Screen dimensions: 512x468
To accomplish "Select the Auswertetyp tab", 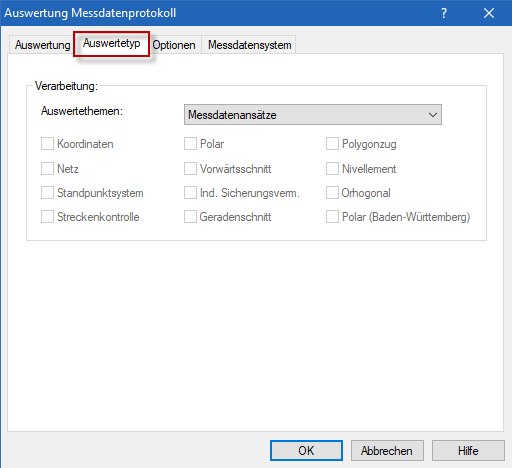I will [111, 43].
